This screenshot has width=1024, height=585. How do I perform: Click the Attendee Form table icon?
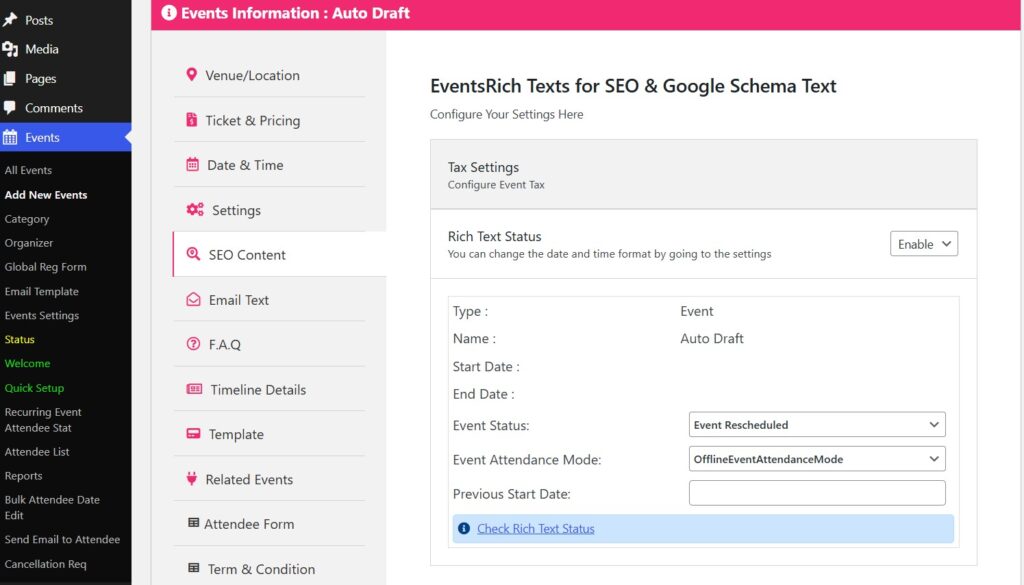click(193, 523)
